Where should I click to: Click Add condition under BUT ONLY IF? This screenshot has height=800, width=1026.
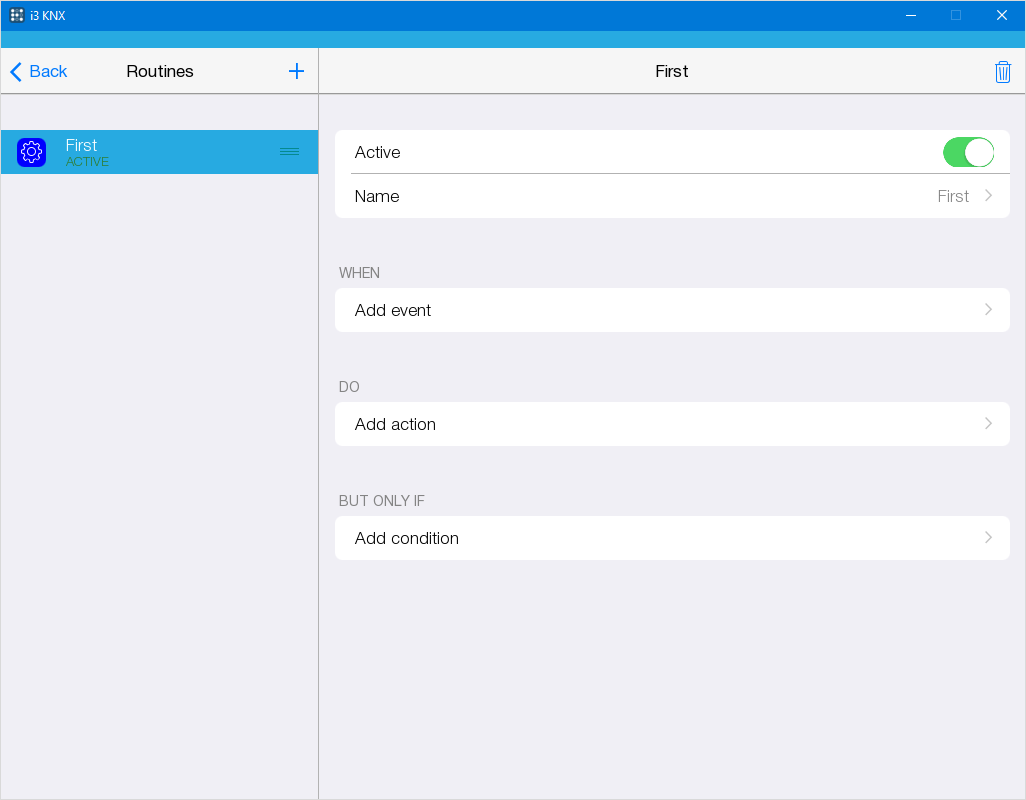pos(672,538)
